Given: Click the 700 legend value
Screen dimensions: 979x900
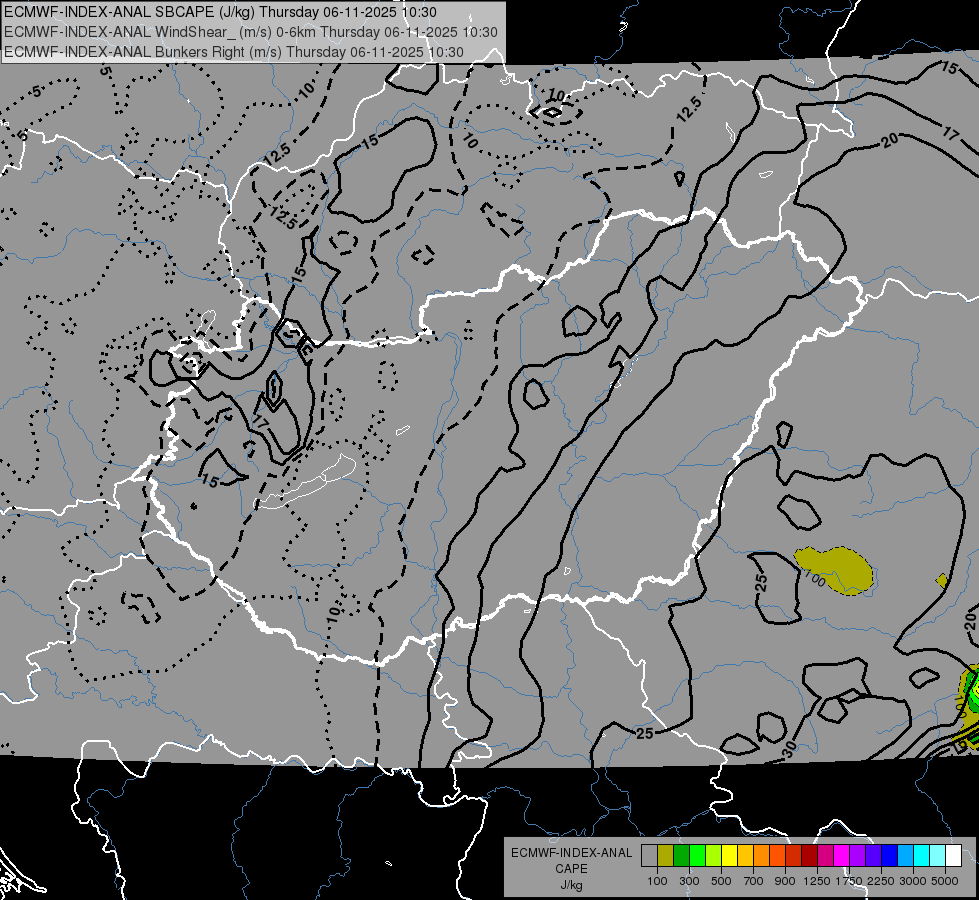Looking at the screenshot, I should [x=754, y=881].
